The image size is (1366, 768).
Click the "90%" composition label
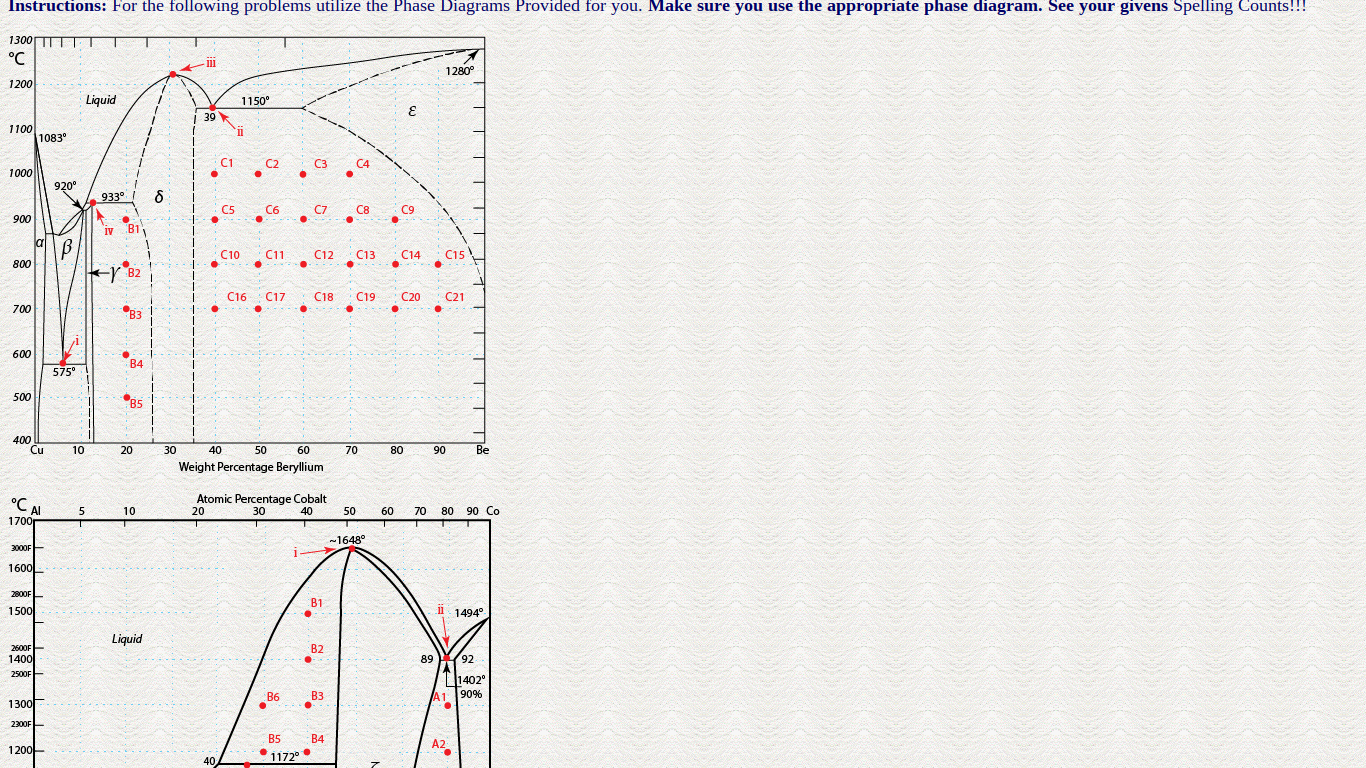point(471,694)
